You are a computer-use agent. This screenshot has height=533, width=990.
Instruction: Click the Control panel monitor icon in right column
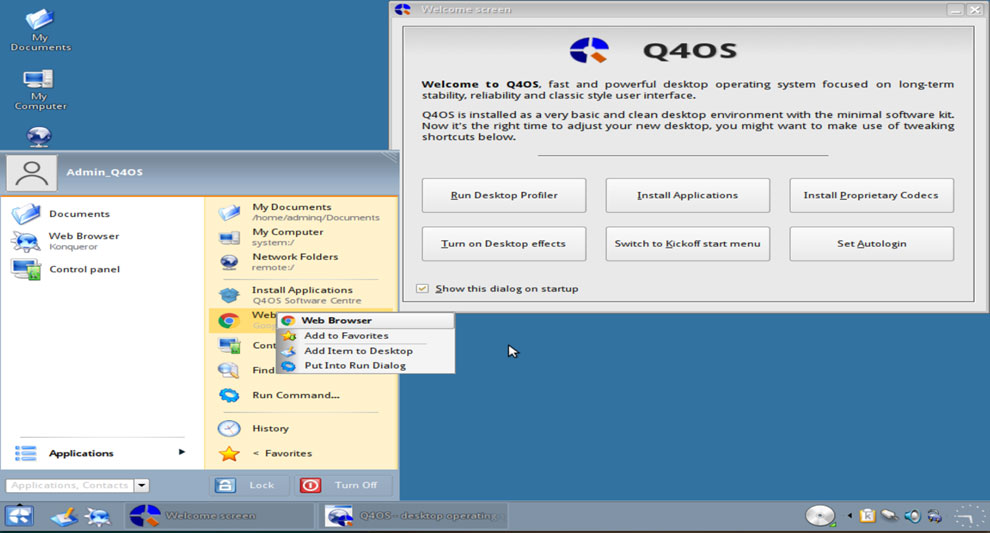(x=229, y=345)
